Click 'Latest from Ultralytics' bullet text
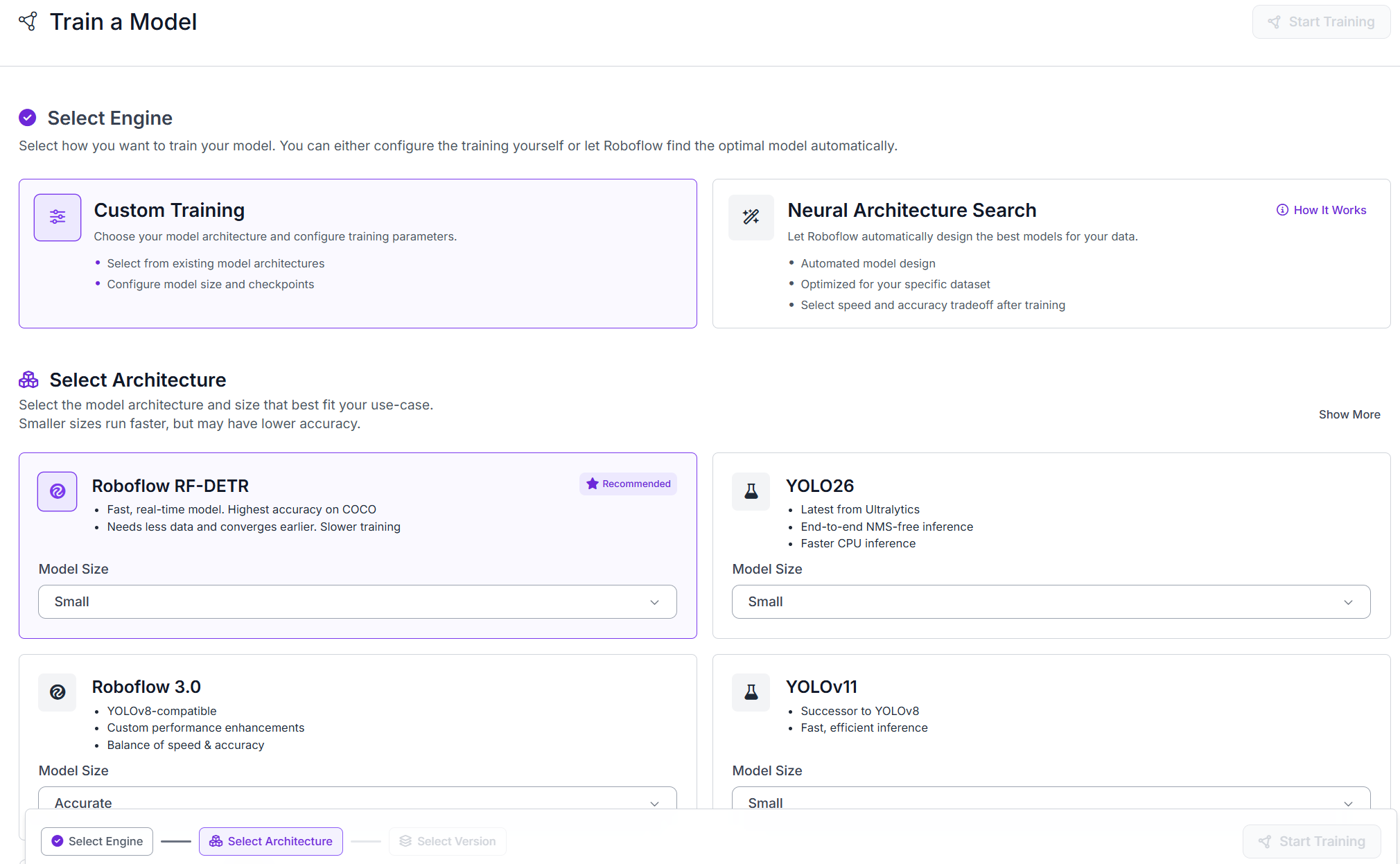 (x=860, y=509)
